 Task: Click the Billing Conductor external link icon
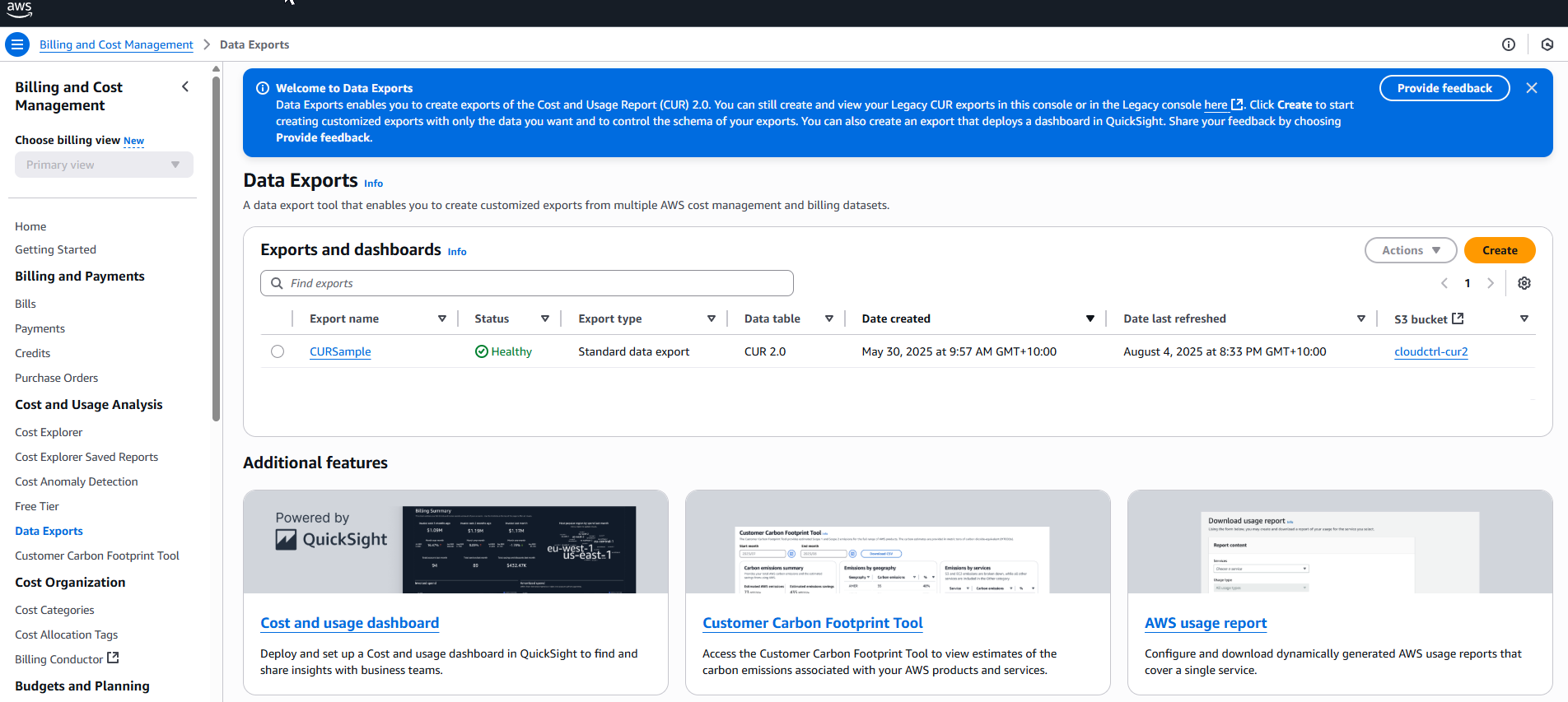pos(114,658)
